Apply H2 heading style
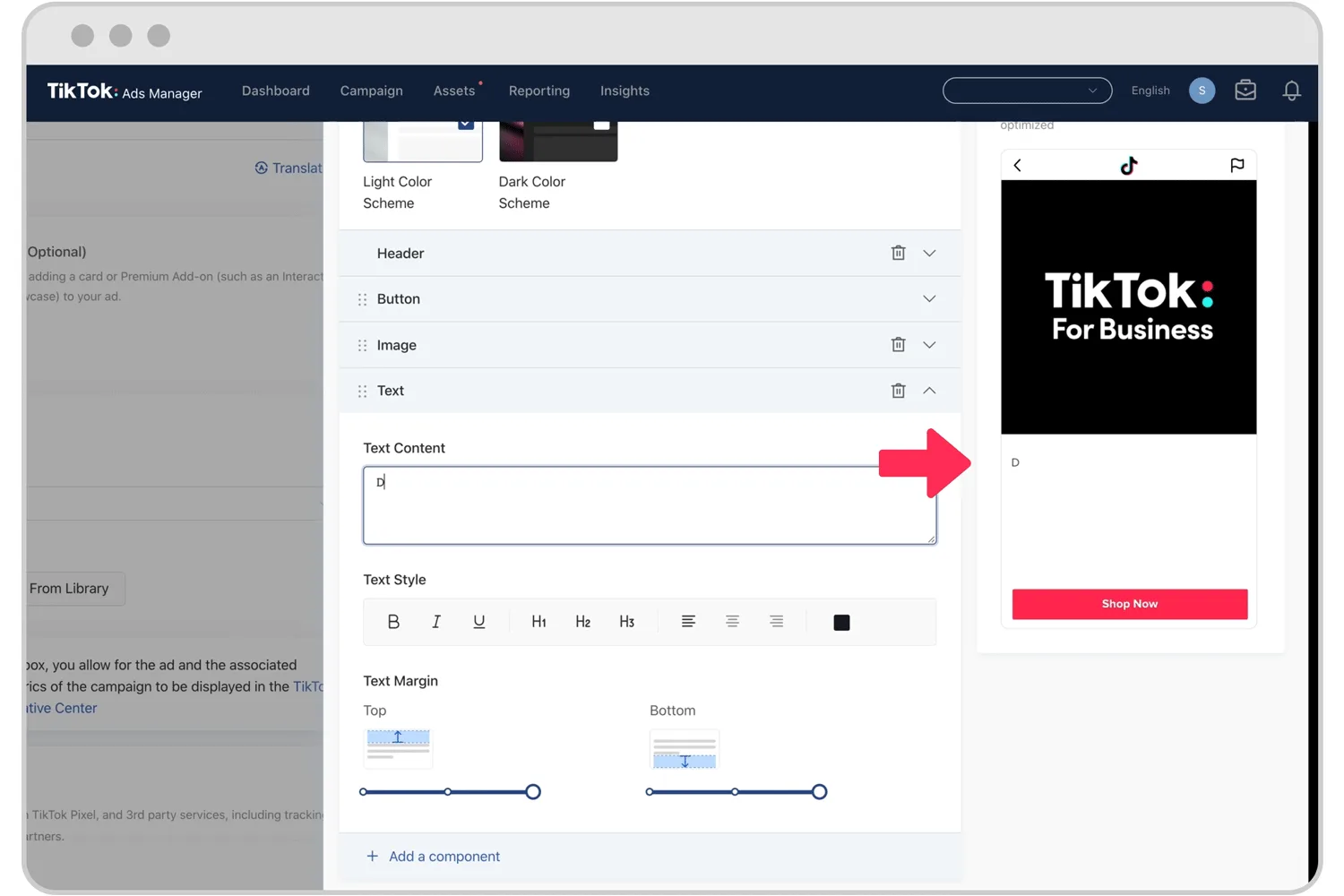This screenshot has height=896, width=1344. click(x=582, y=622)
